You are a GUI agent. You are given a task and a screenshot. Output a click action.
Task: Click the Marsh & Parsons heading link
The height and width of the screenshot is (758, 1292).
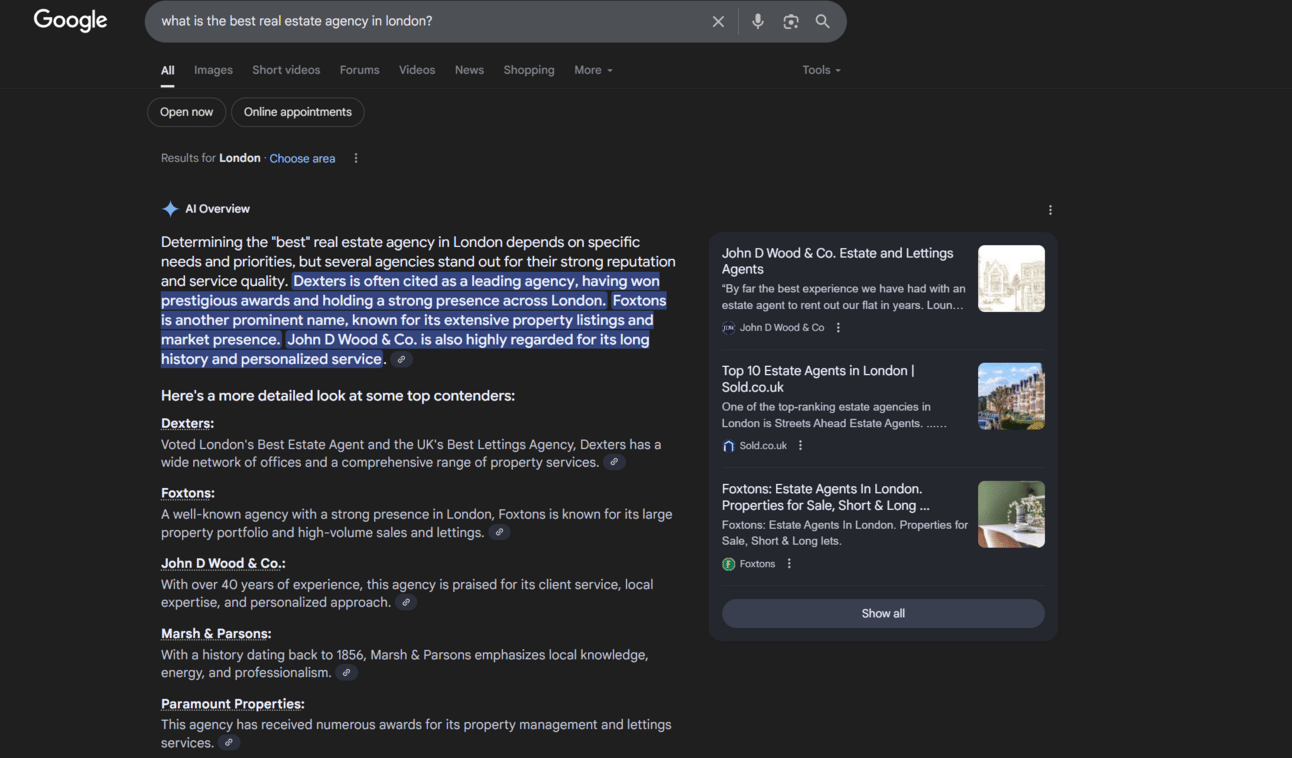[x=216, y=633]
